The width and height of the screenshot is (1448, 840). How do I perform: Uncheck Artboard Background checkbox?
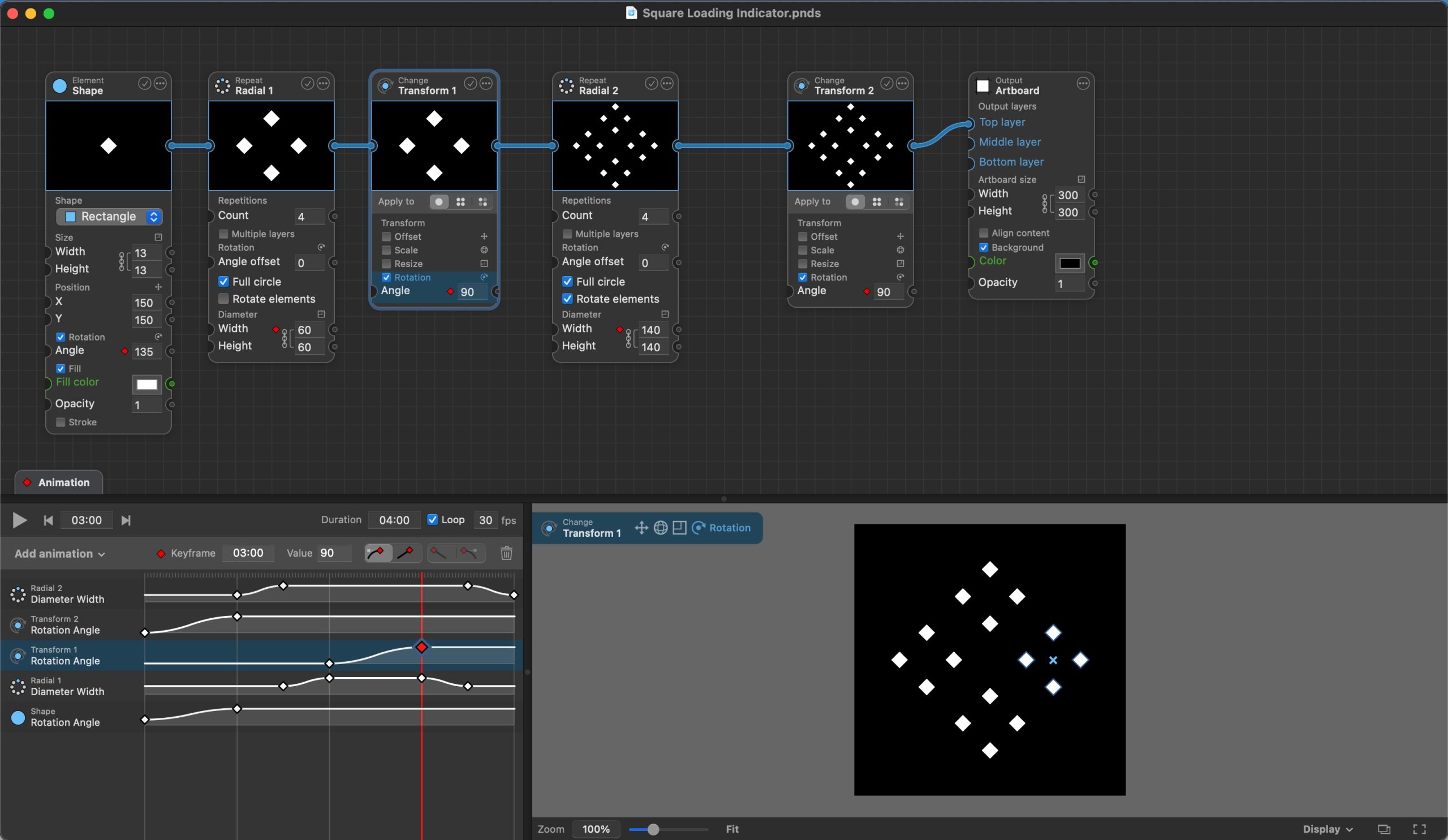[x=983, y=248]
